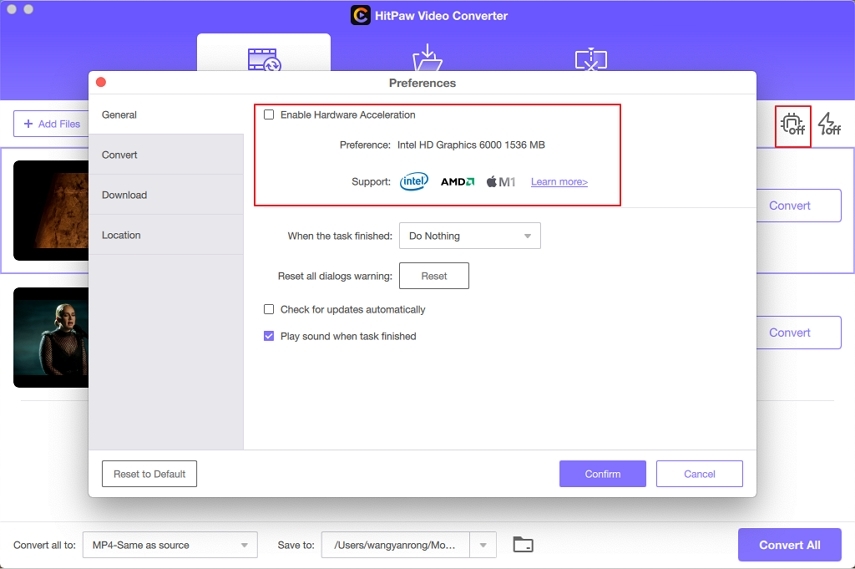Open the save folder icon

pos(523,544)
